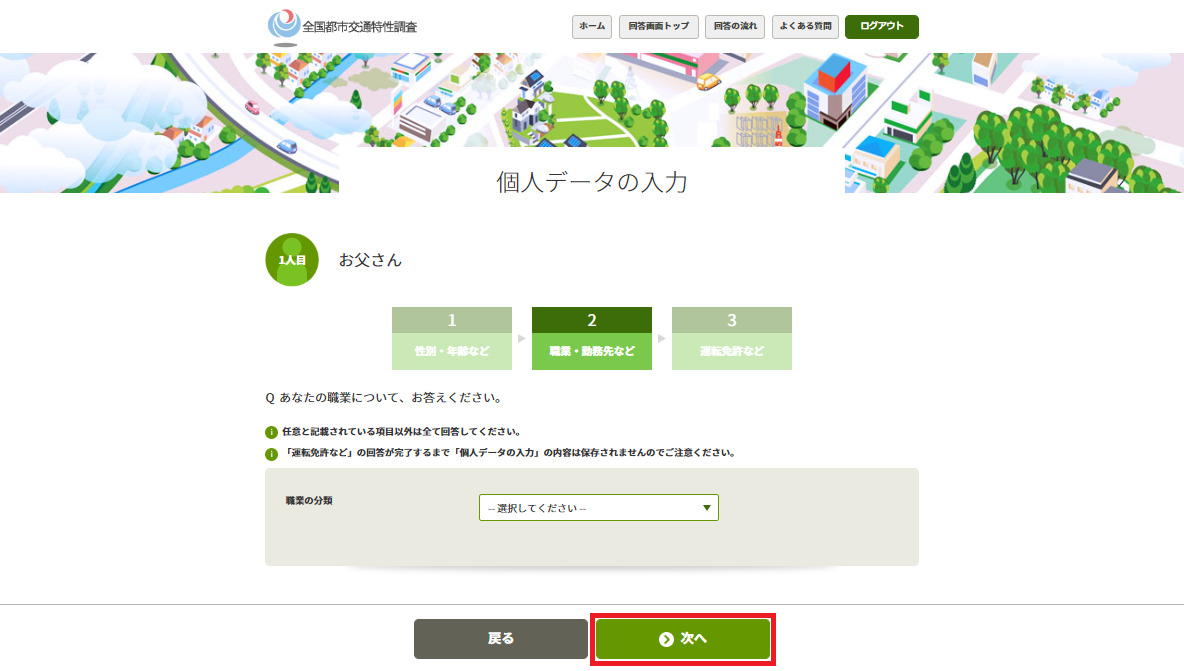Select step 3 運転免許など

point(732,338)
